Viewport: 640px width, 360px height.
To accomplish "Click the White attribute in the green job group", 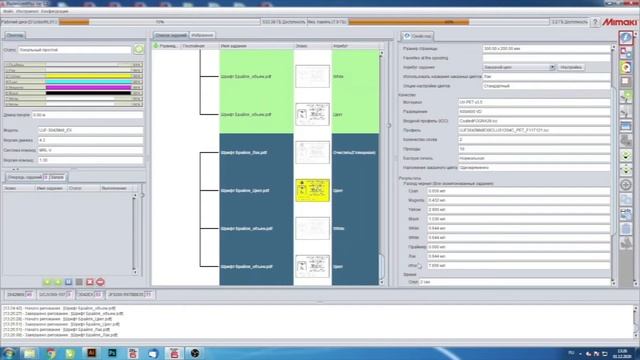I will [x=338, y=76].
